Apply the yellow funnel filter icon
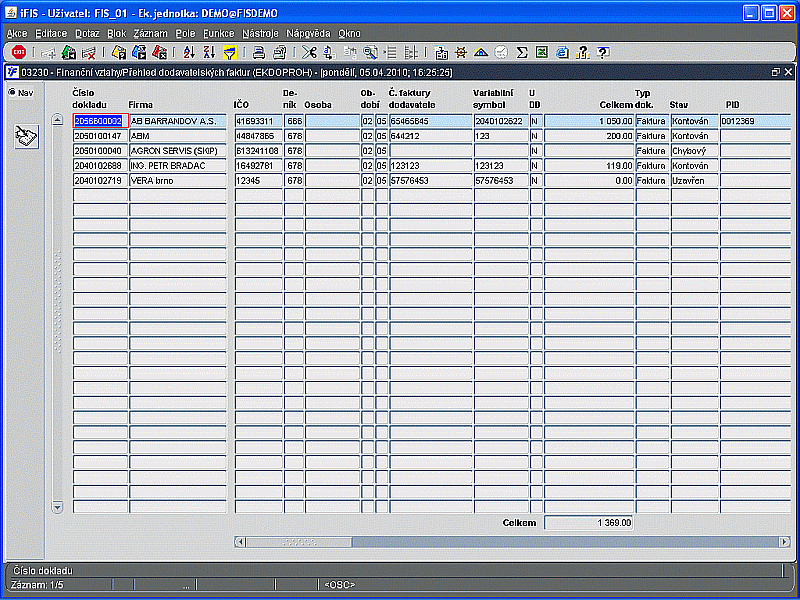 (229, 52)
